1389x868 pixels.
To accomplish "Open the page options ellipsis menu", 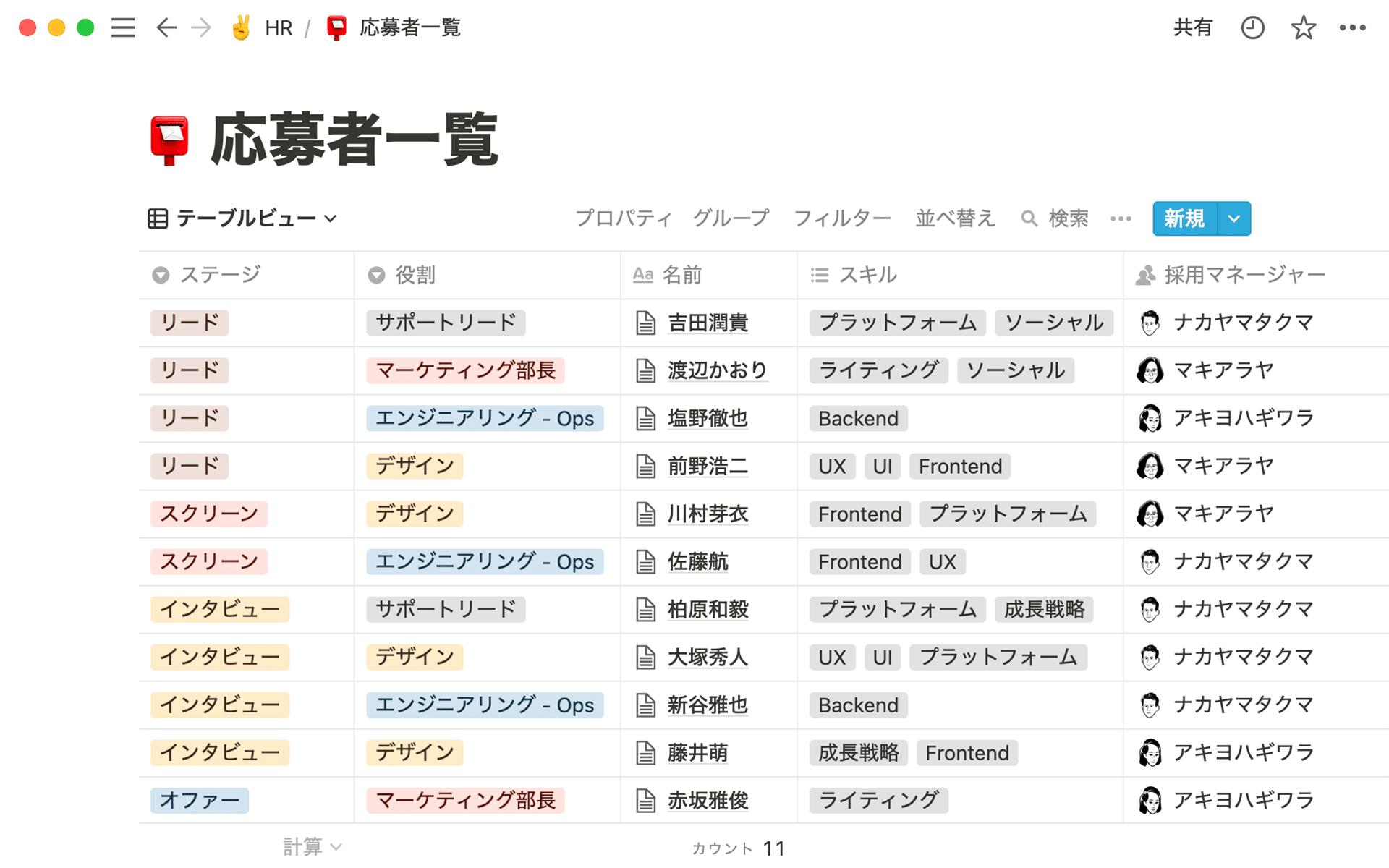I will pyautogui.click(x=1350, y=27).
